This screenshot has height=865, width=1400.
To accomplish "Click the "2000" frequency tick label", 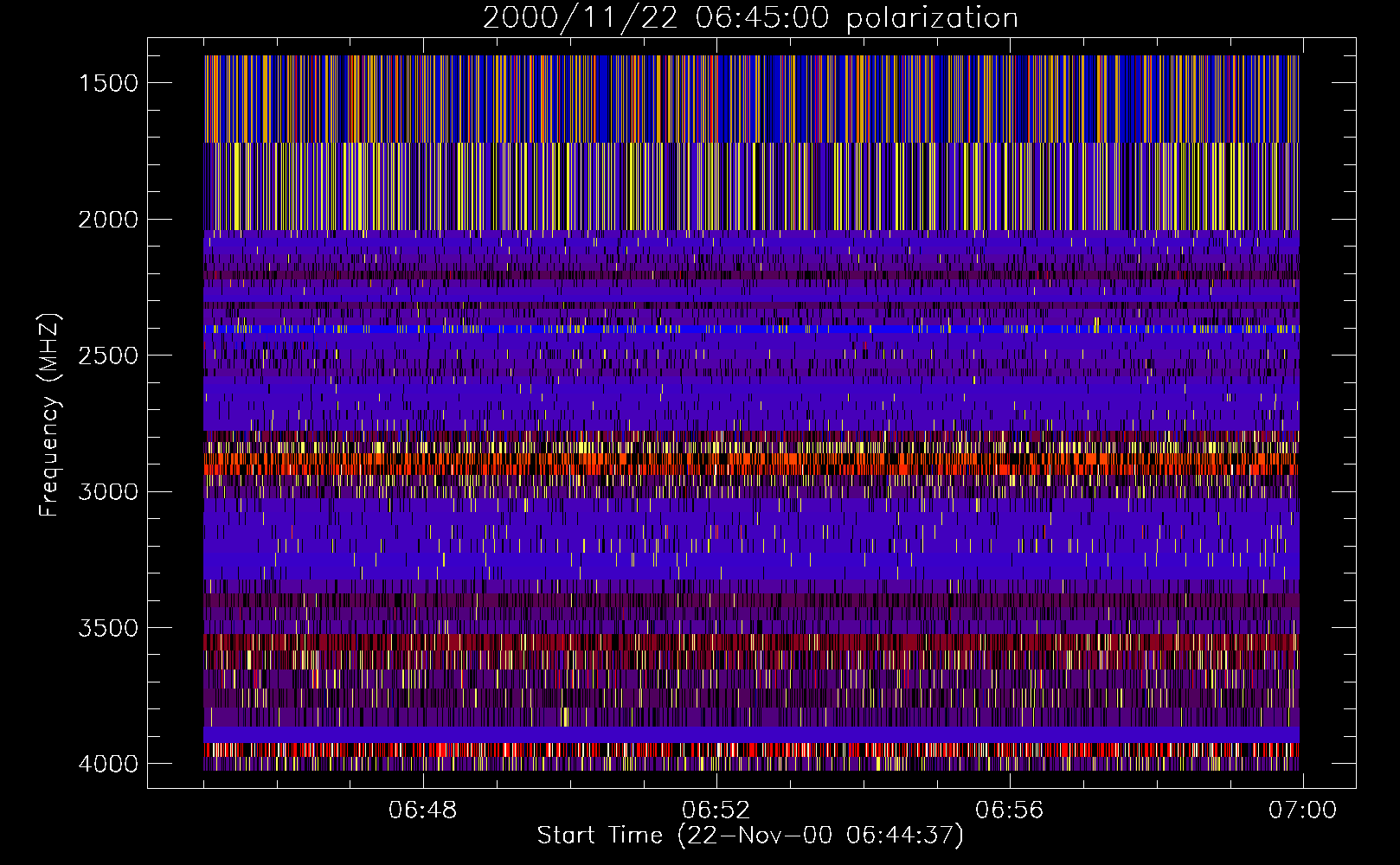I will coord(108,220).
